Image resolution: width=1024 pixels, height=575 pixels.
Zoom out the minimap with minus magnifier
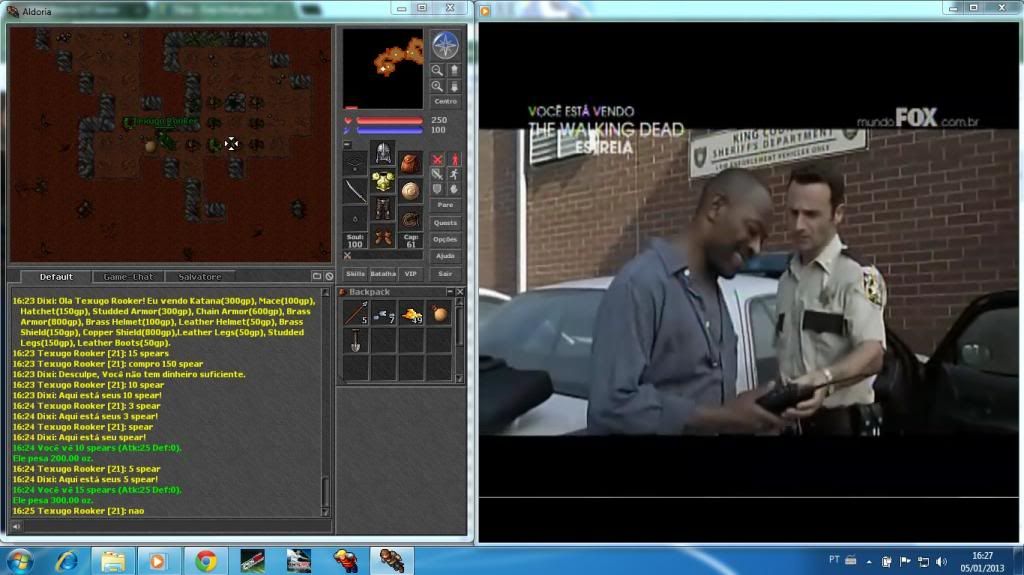click(x=437, y=70)
